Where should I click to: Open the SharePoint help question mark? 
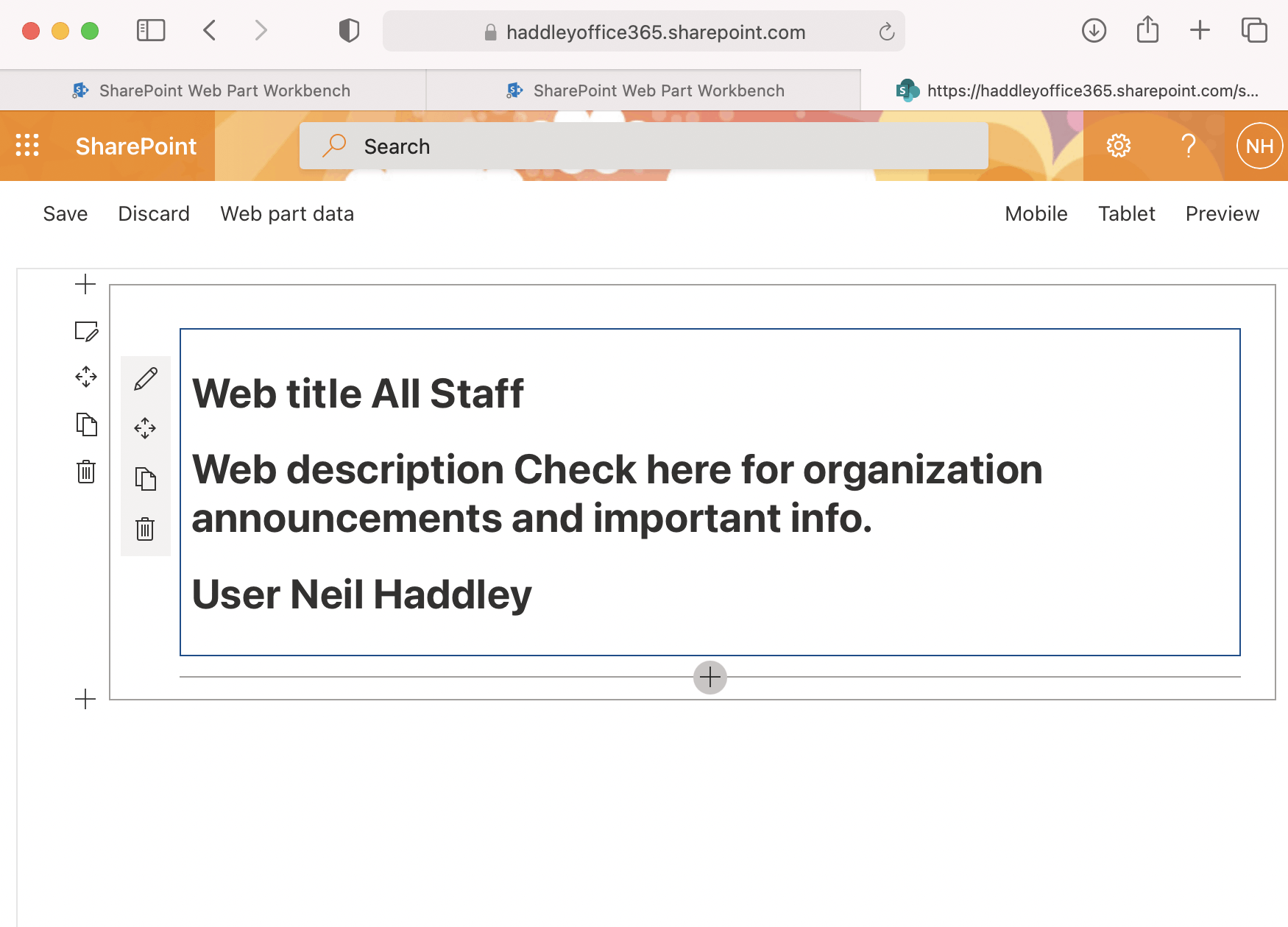[x=1188, y=146]
